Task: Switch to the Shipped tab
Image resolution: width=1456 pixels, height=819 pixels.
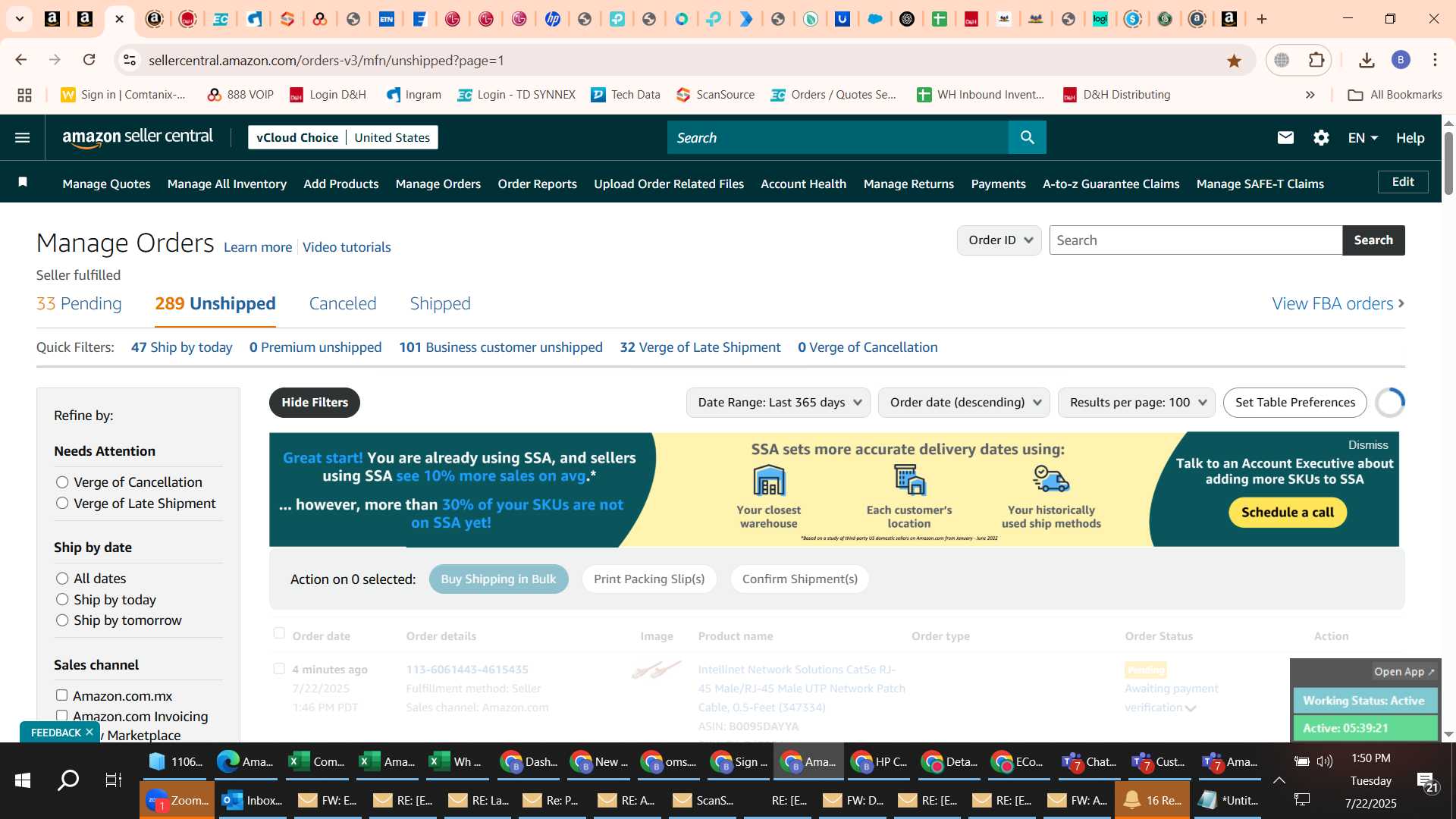Action: 440,303
